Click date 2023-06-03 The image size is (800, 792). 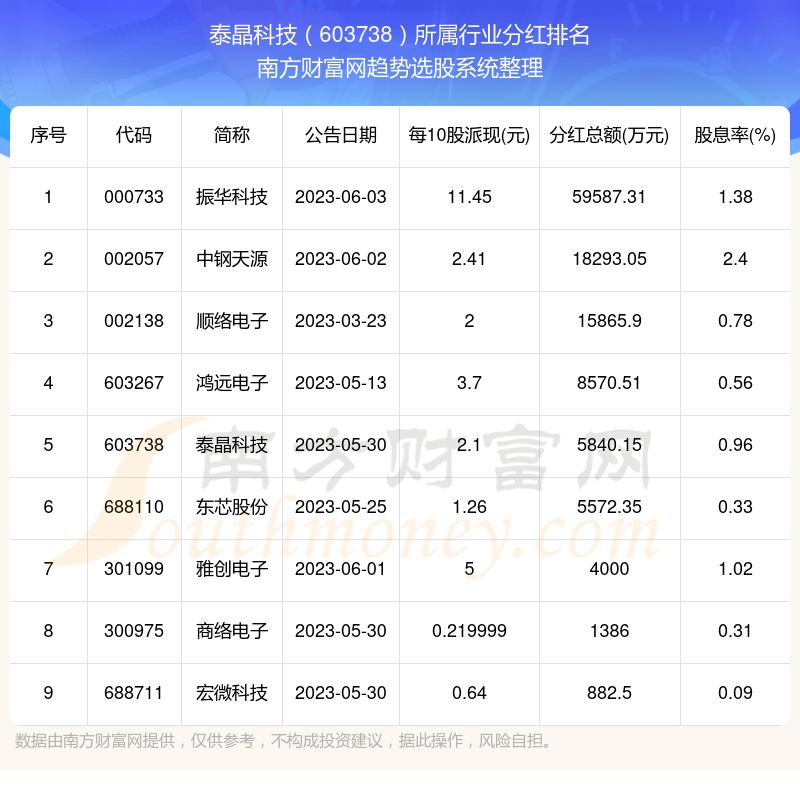point(341,197)
